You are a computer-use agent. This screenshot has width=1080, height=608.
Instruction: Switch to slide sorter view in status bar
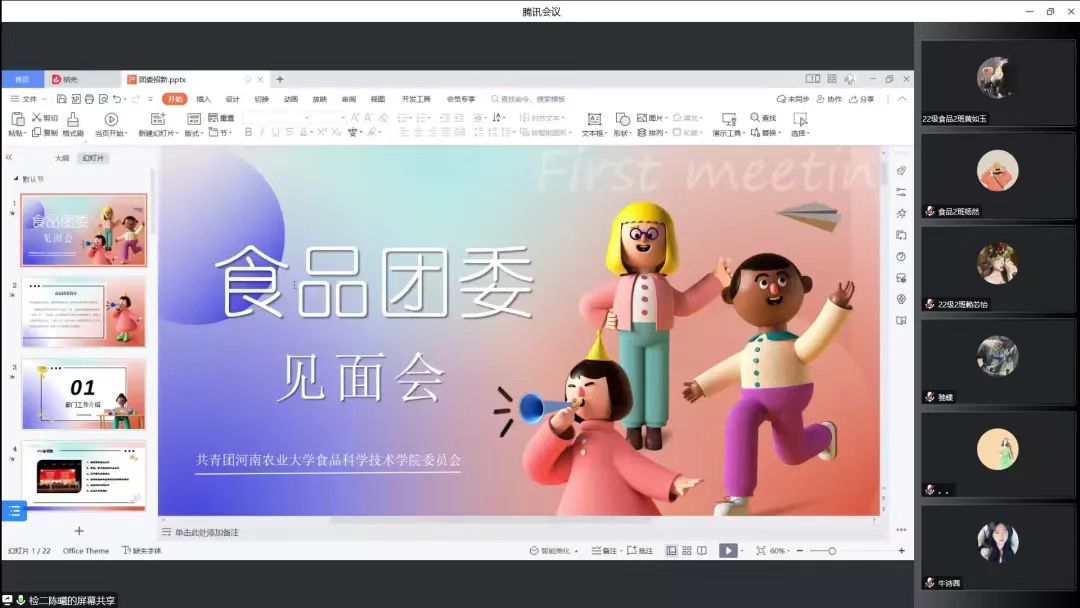pyautogui.click(x=686, y=551)
